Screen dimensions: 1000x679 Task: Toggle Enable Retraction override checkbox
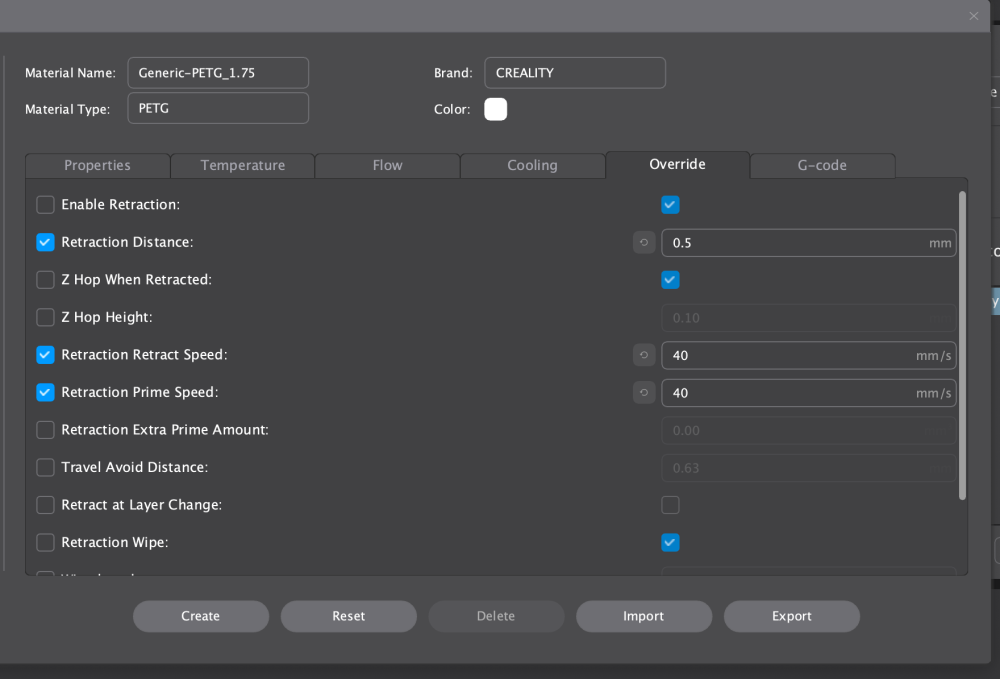pyautogui.click(x=46, y=205)
